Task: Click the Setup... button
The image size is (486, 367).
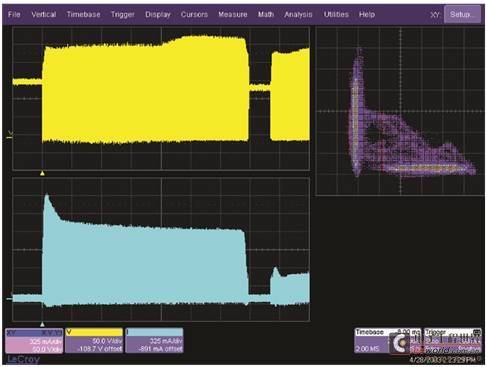Action: click(x=462, y=14)
